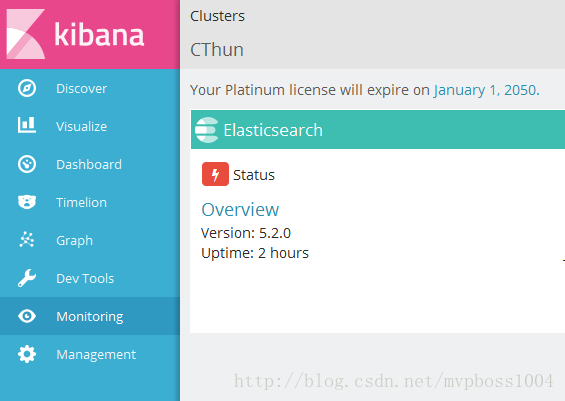This screenshot has height=401, width=565.
Task: Open the Management gear icon
Action: 27,354
